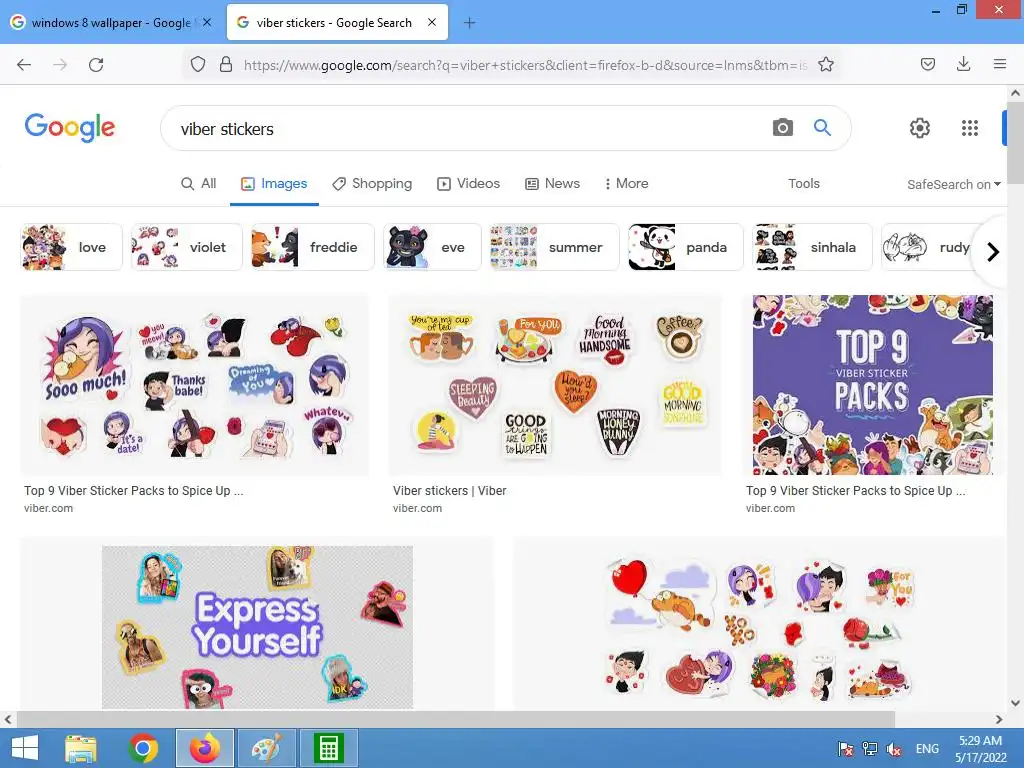
Task: Open Google quick settings gear
Action: (920, 128)
